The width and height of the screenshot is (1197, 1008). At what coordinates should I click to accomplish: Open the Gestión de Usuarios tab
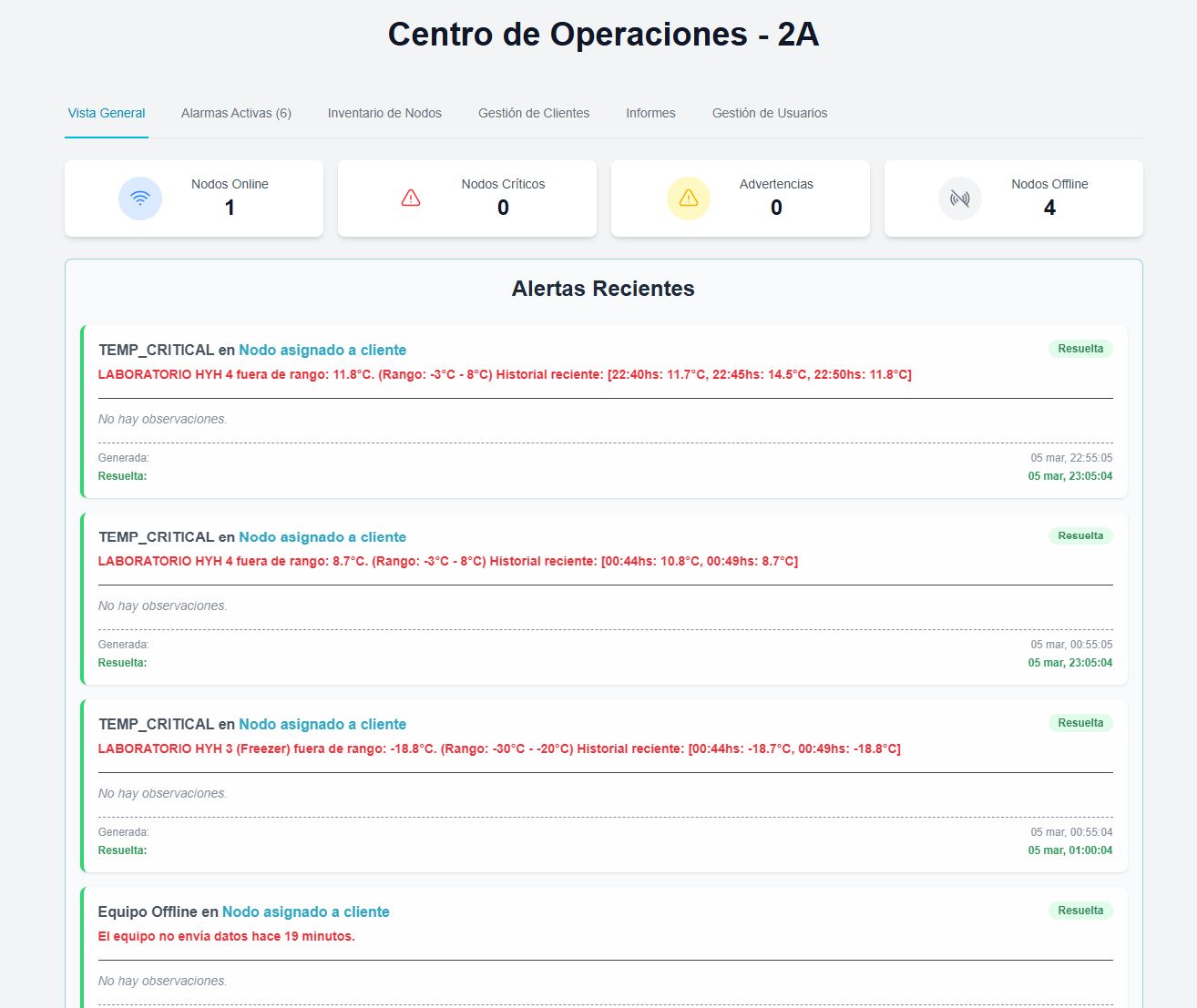click(770, 113)
